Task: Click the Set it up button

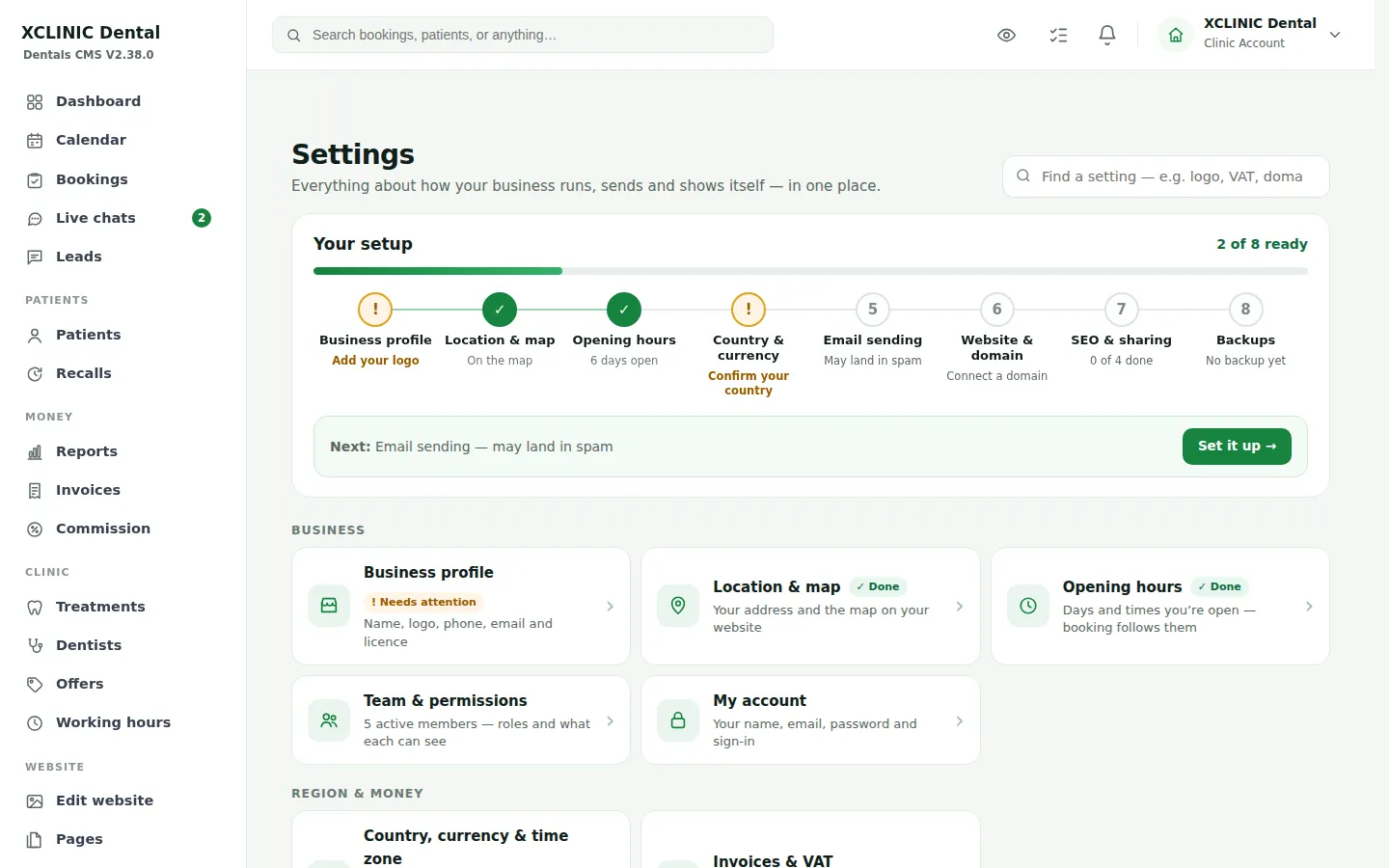Action: coord(1237,447)
